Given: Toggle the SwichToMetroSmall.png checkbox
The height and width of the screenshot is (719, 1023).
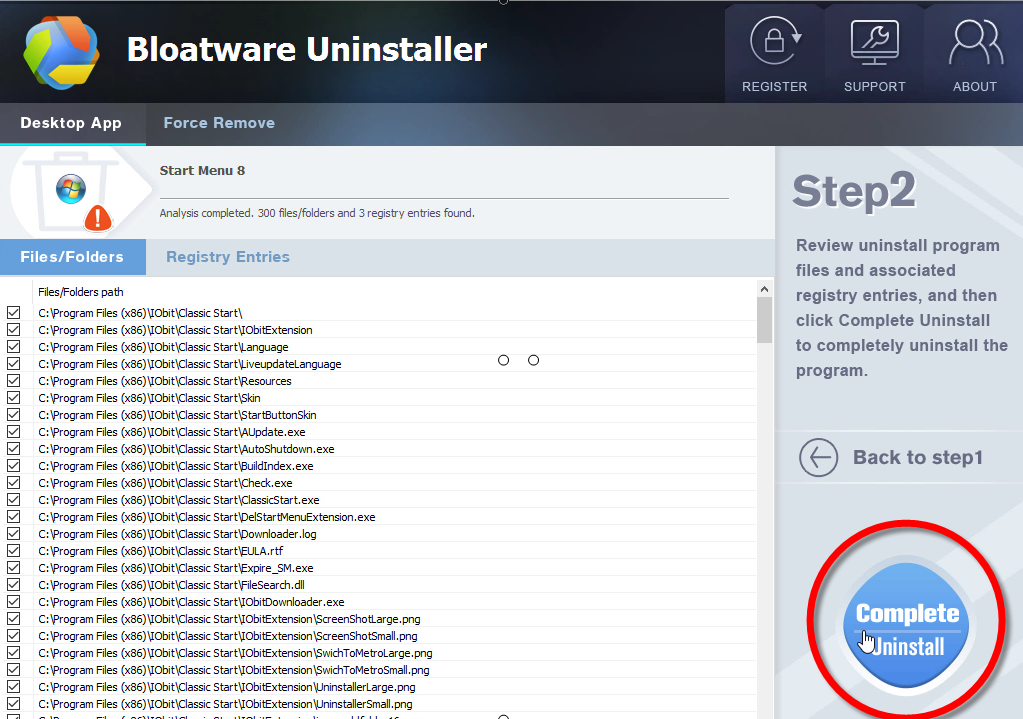Looking at the screenshot, I should pos(14,669).
